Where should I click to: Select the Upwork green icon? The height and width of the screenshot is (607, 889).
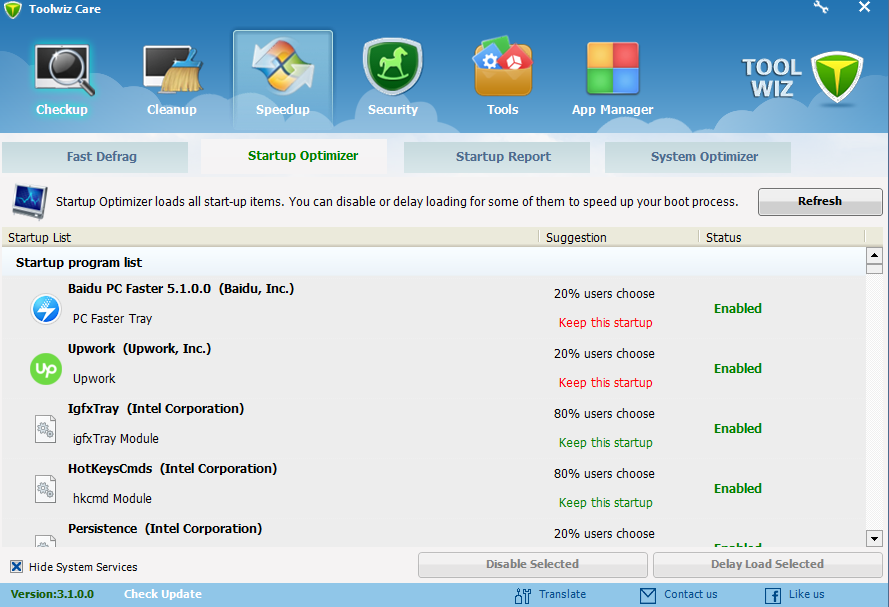pyautogui.click(x=45, y=369)
